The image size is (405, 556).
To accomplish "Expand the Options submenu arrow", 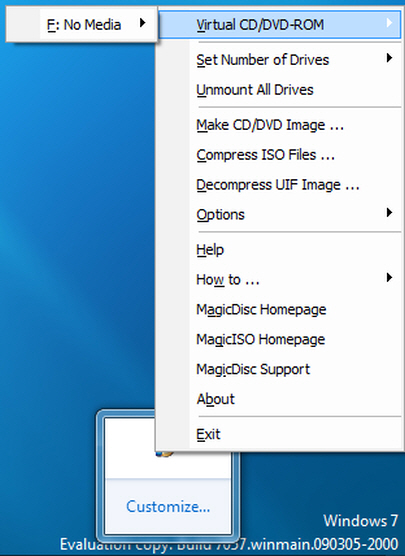I will [x=389, y=212].
